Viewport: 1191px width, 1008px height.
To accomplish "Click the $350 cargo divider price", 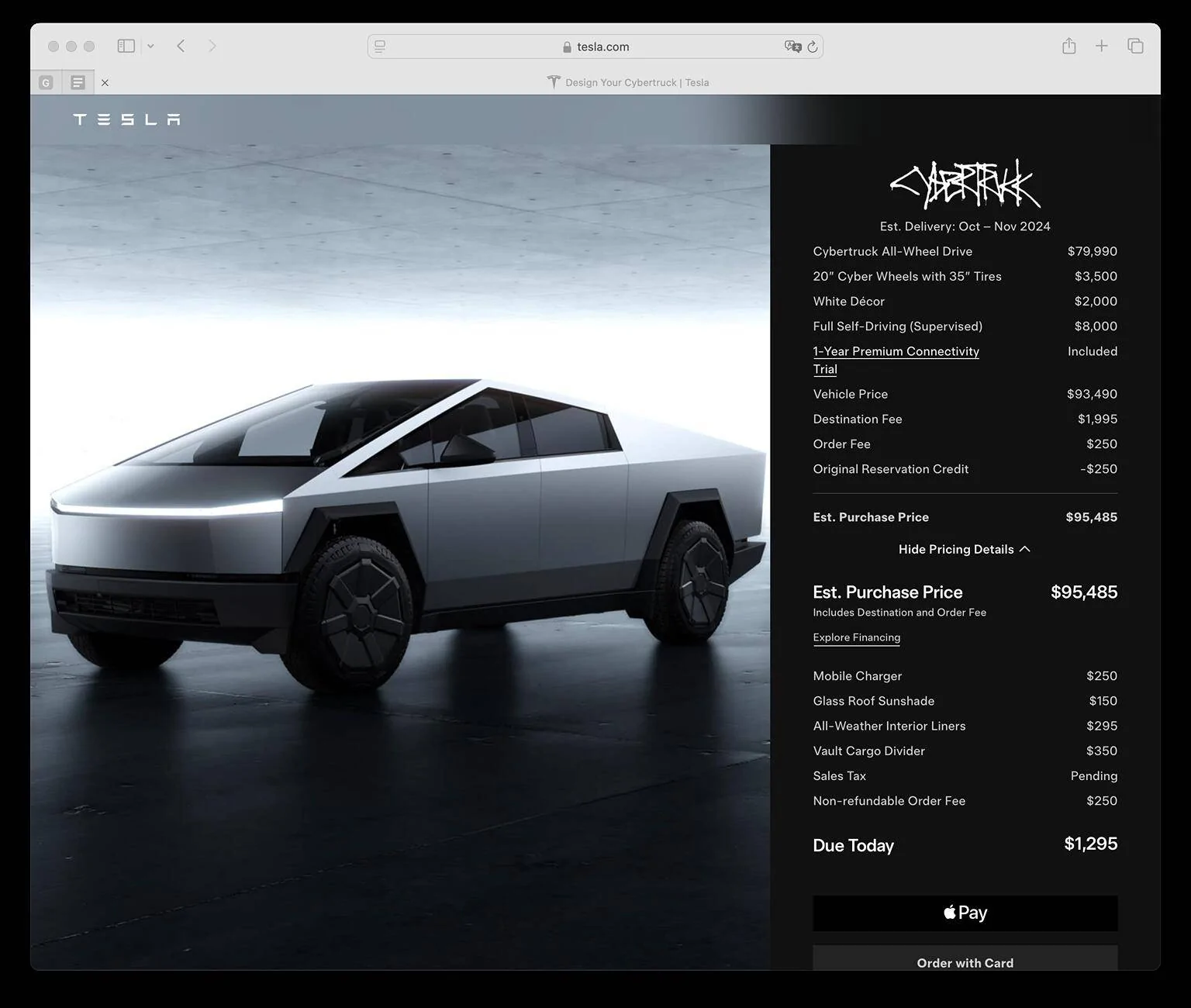I will click(1102, 751).
